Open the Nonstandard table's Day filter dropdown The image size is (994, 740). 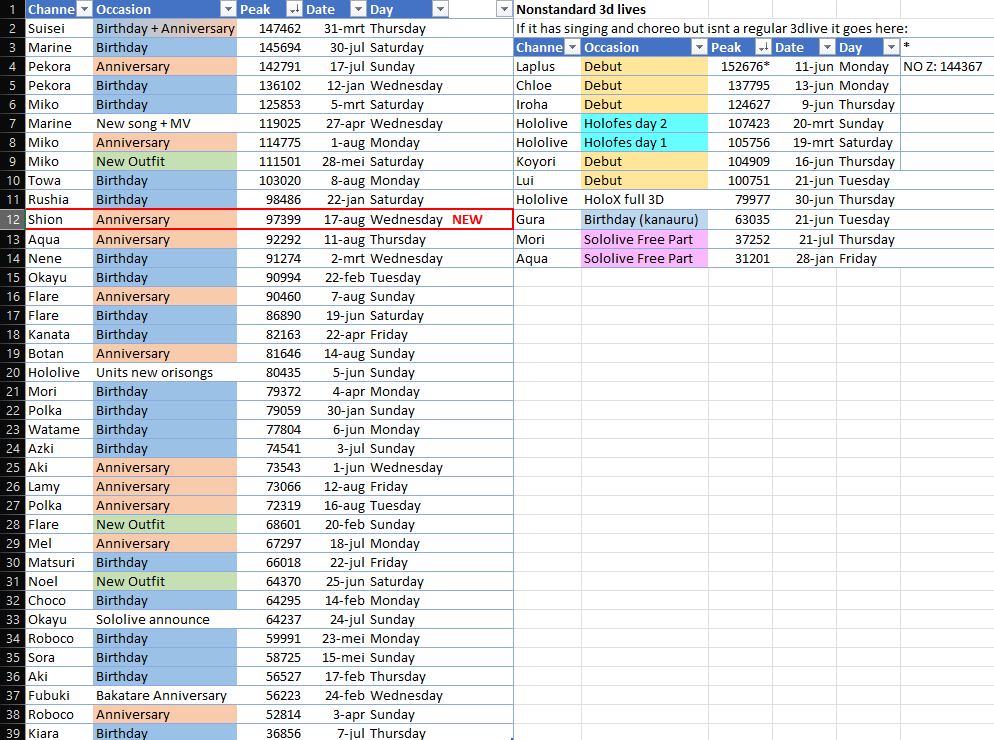coord(891,47)
